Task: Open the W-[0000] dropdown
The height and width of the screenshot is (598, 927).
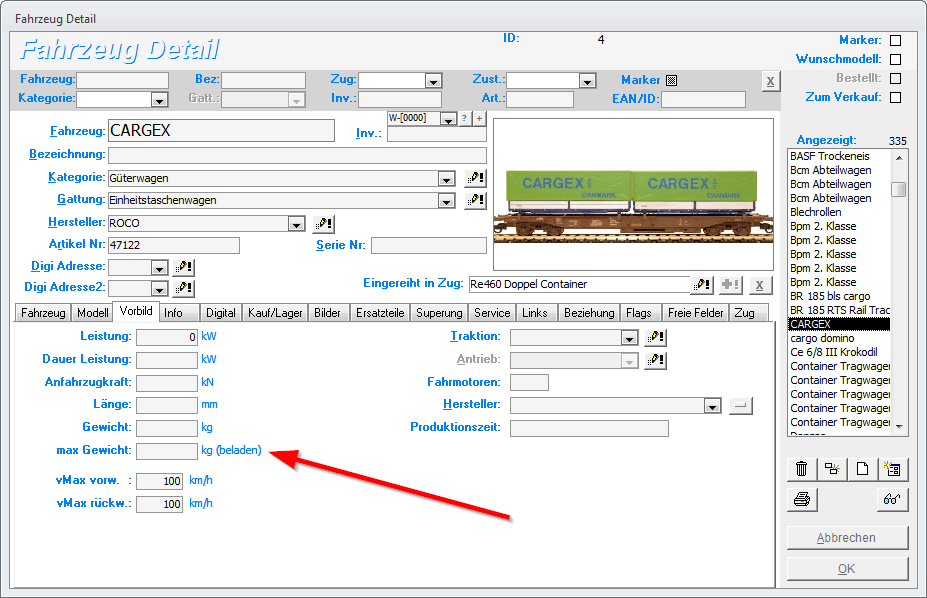Action: (x=449, y=119)
